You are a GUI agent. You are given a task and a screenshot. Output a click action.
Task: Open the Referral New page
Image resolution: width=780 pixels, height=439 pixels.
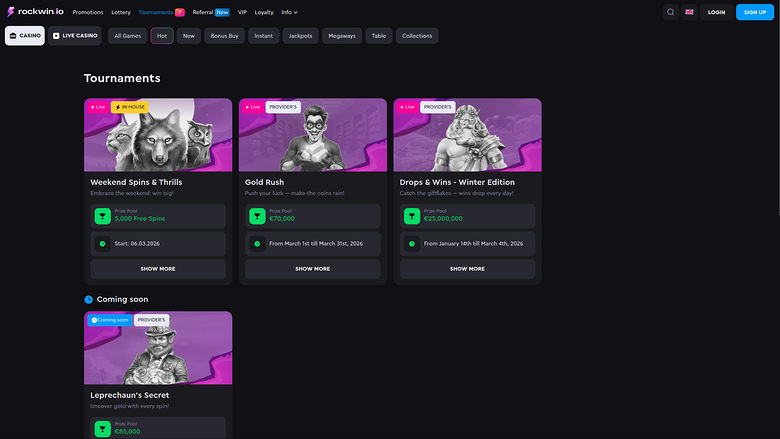(x=211, y=12)
